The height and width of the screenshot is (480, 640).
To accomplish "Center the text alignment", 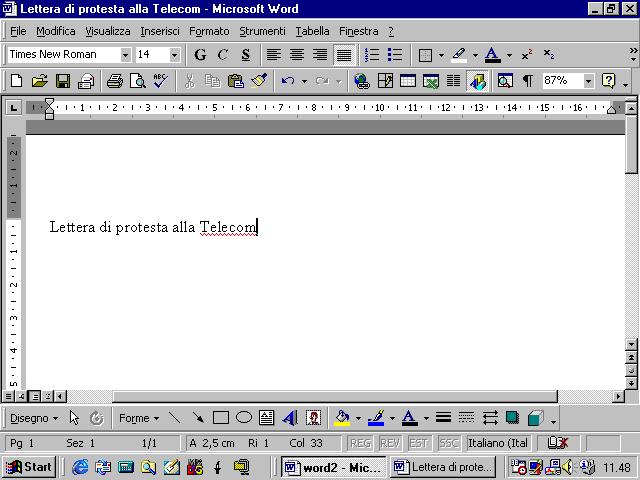I will (x=297, y=54).
